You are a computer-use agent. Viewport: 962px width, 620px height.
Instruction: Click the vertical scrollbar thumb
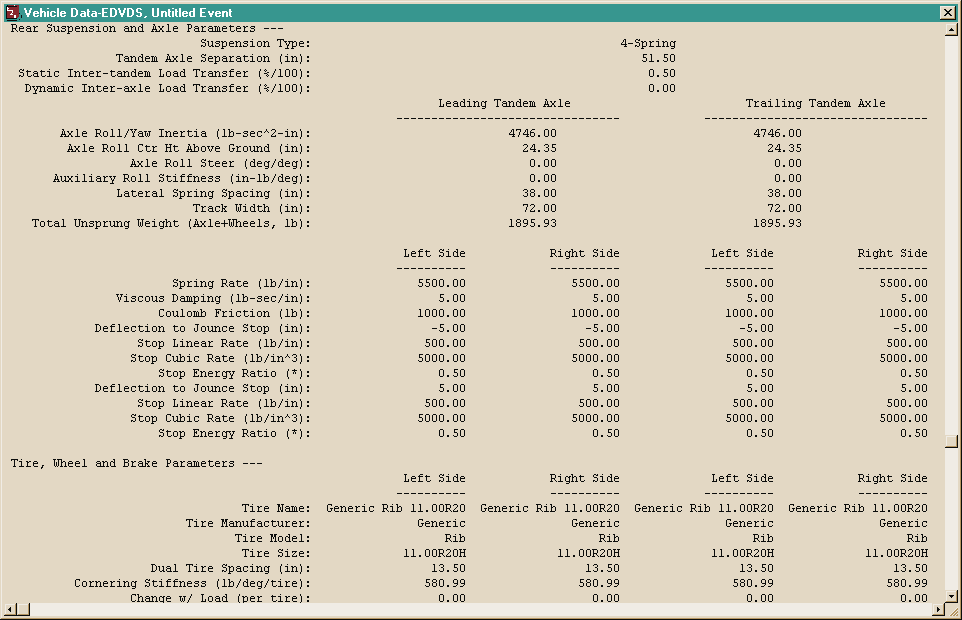(951, 442)
